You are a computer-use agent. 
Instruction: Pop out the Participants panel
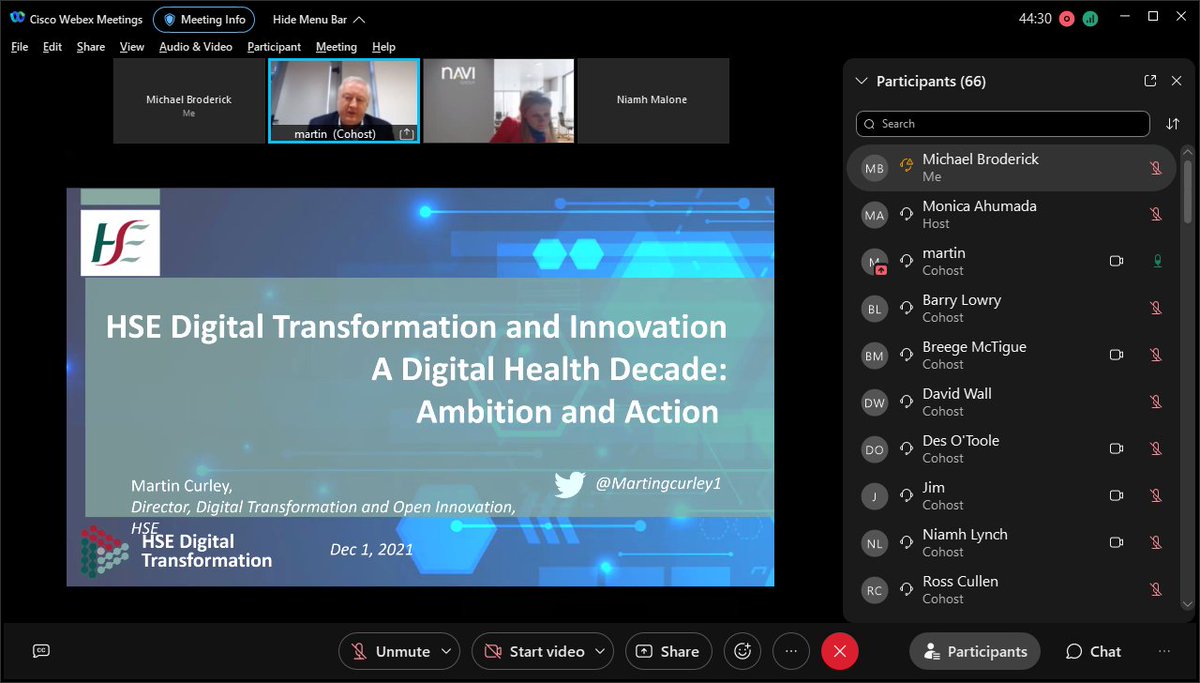pyautogui.click(x=1150, y=80)
